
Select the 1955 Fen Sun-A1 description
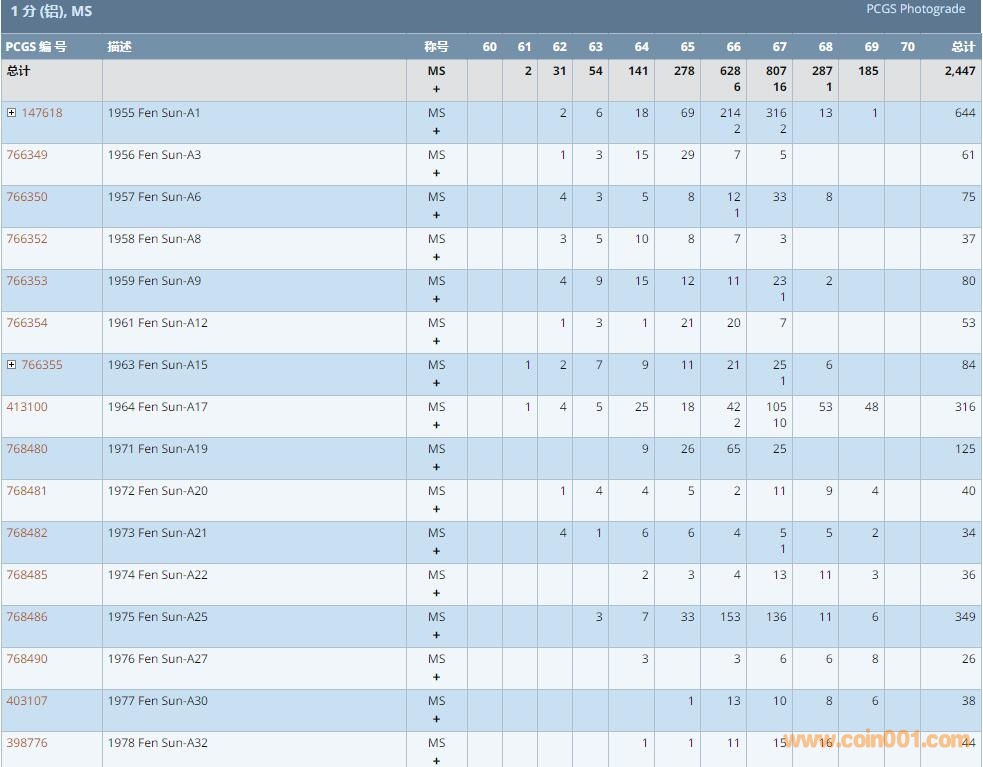154,113
